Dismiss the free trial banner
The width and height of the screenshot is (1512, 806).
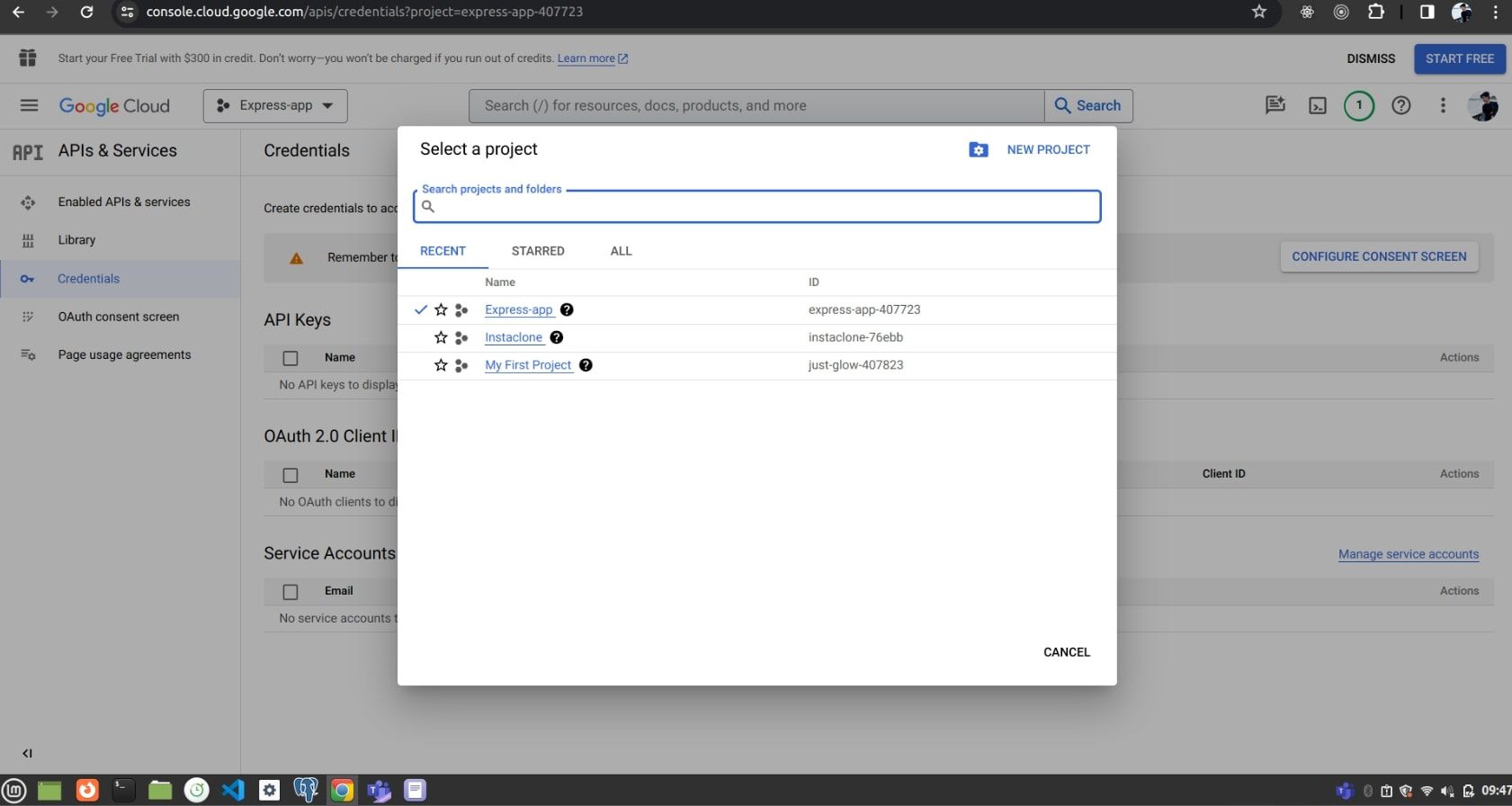pyautogui.click(x=1371, y=58)
